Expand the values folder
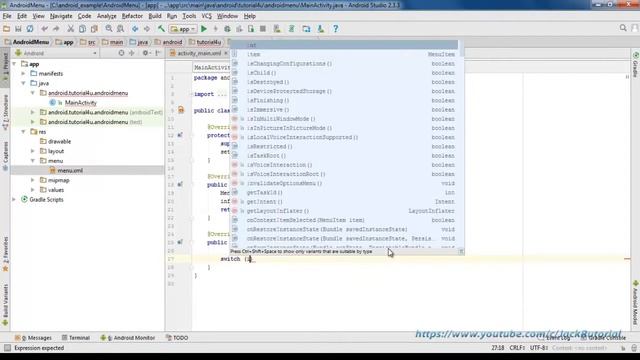Image resolution: width=640 pixels, height=360 pixels. pos(33,190)
